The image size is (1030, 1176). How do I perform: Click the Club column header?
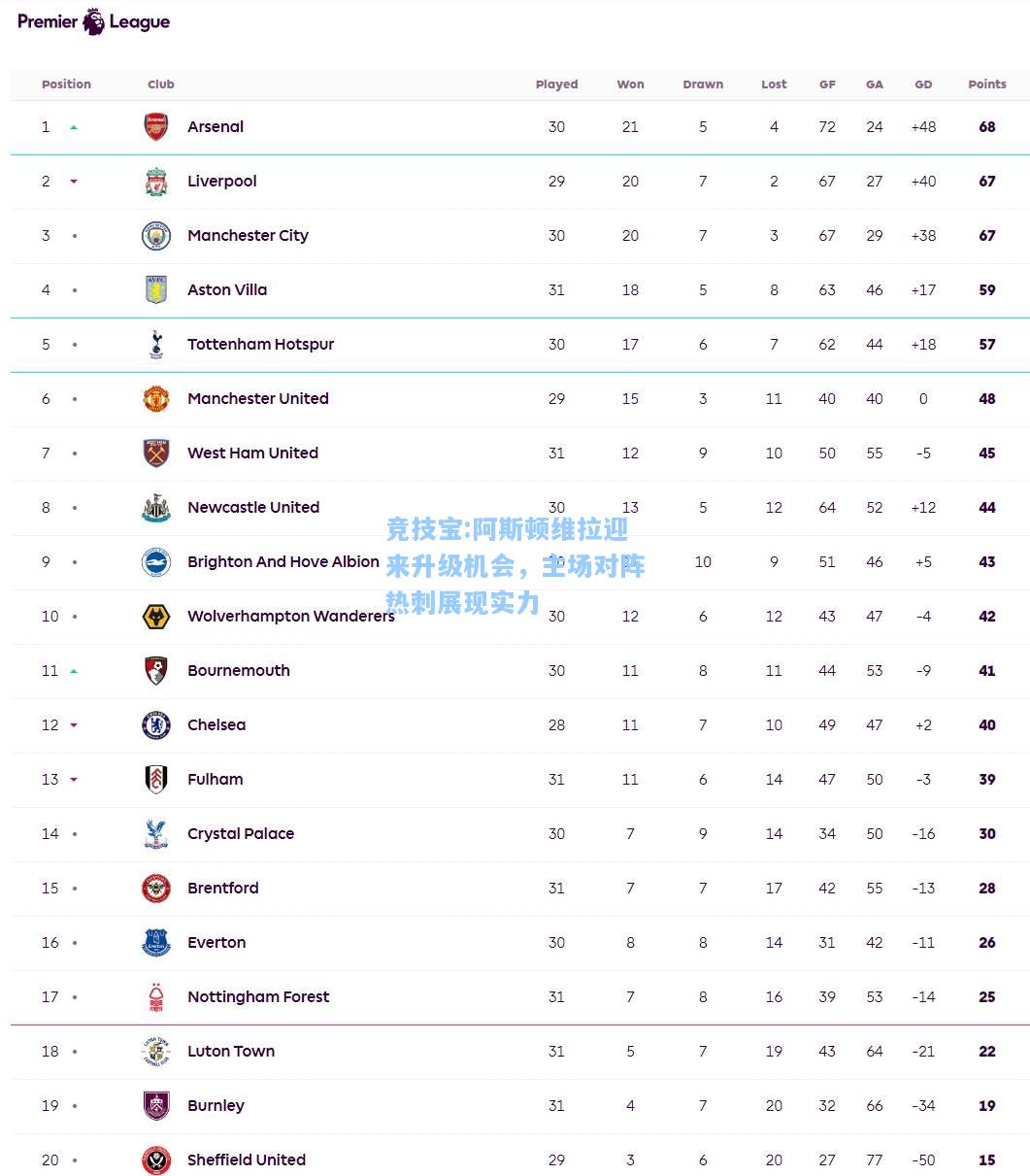[x=161, y=84]
